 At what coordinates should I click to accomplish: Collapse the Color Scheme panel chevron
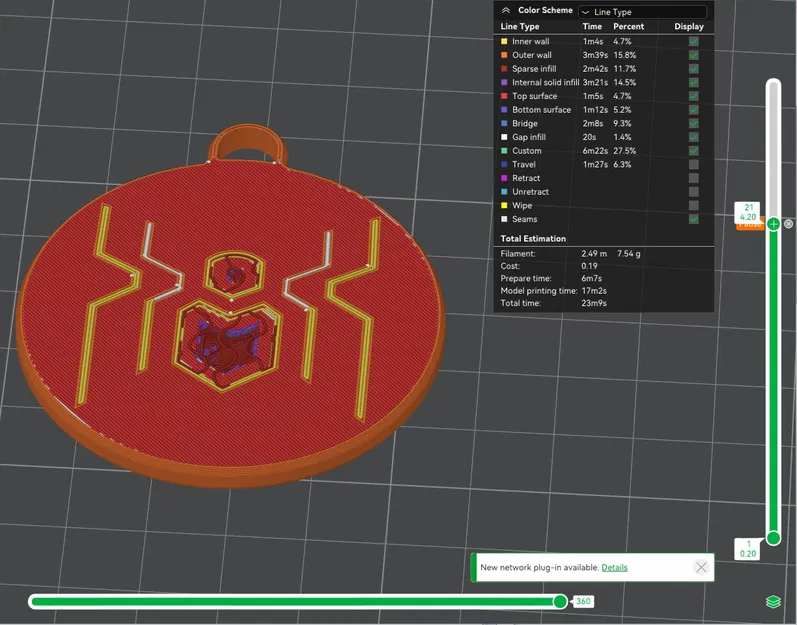point(506,10)
